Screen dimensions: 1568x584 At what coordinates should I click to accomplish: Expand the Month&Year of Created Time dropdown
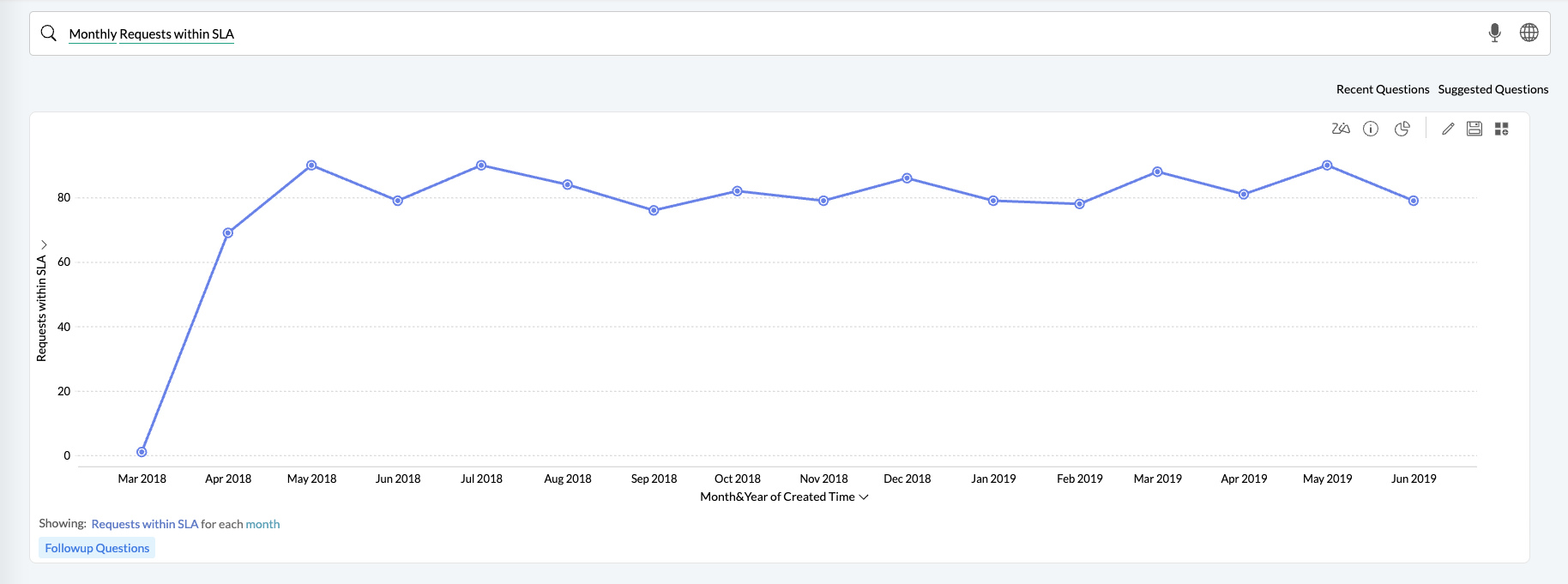click(864, 497)
